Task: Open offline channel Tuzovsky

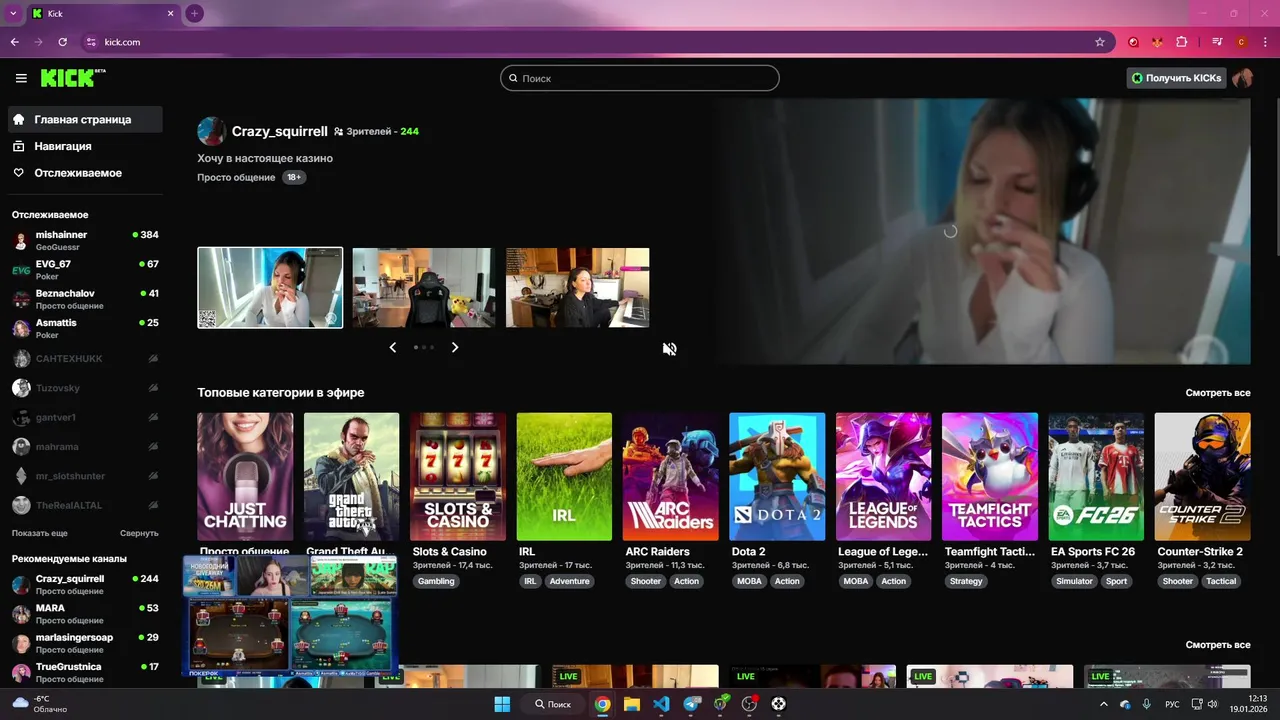Action: tap(85, 387)
